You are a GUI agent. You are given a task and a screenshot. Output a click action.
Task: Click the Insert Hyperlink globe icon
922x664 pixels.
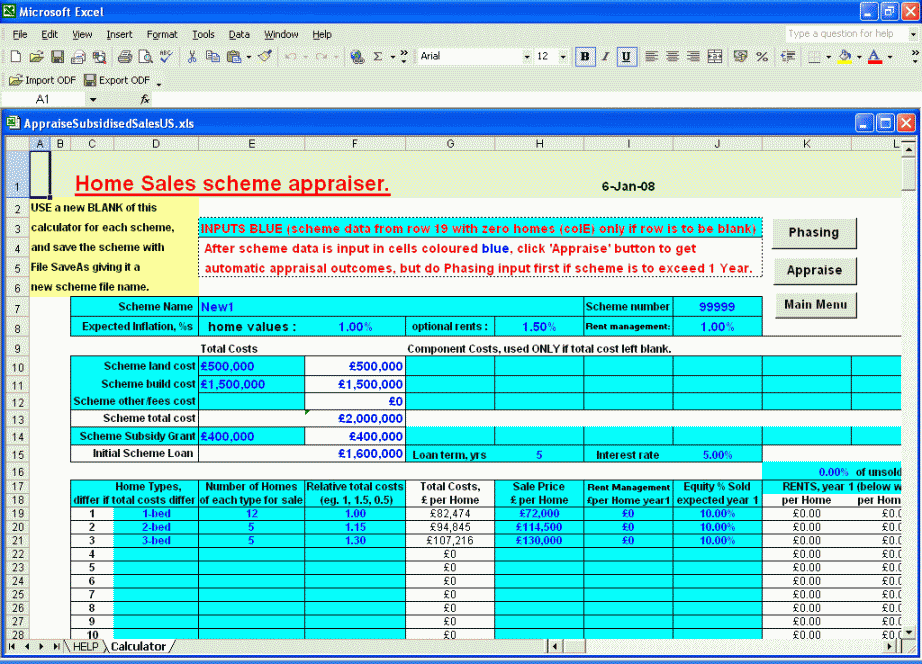click(x=356, y=56)
